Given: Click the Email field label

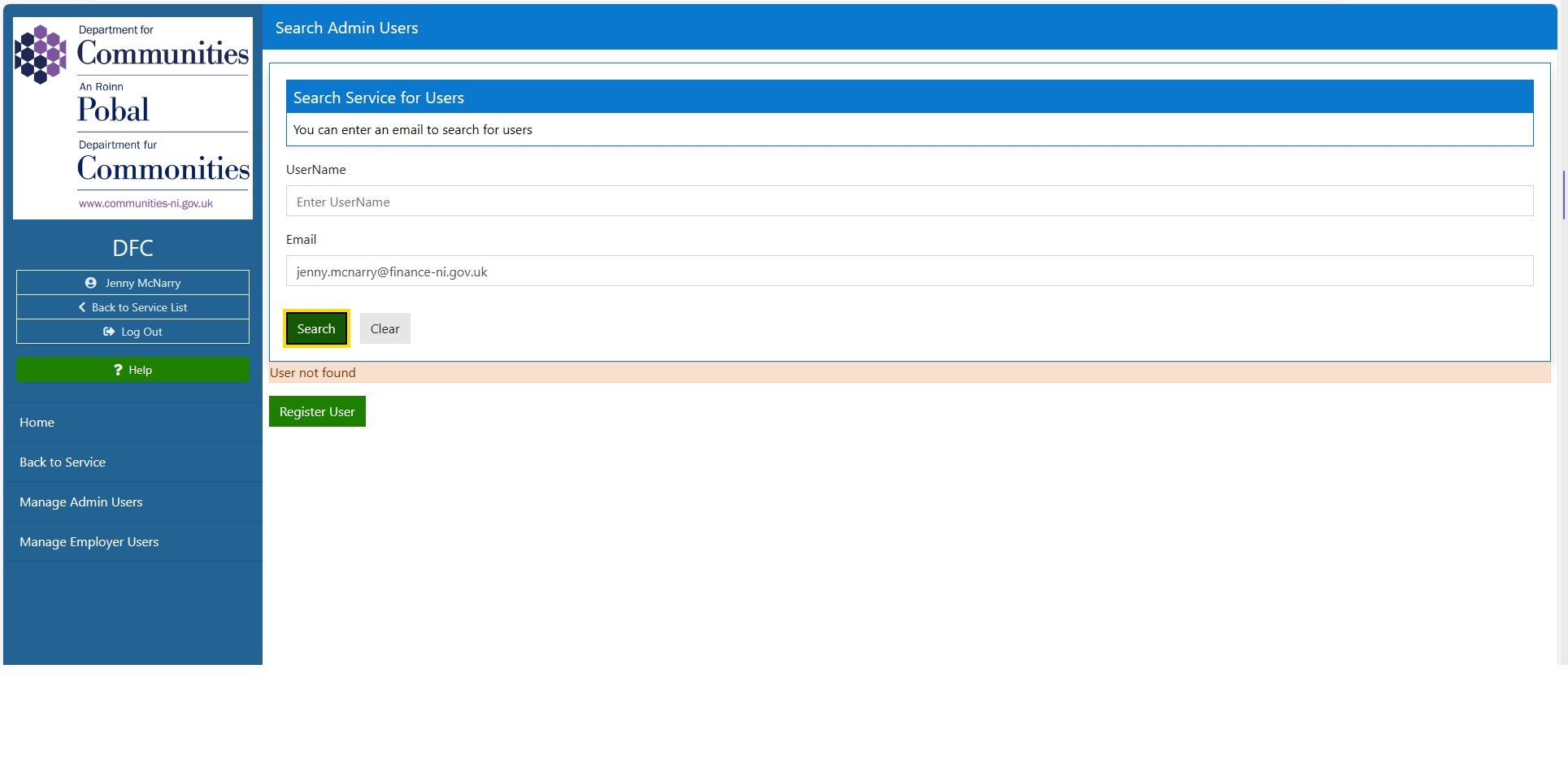Looking at the screenshot, I should 302,240.
